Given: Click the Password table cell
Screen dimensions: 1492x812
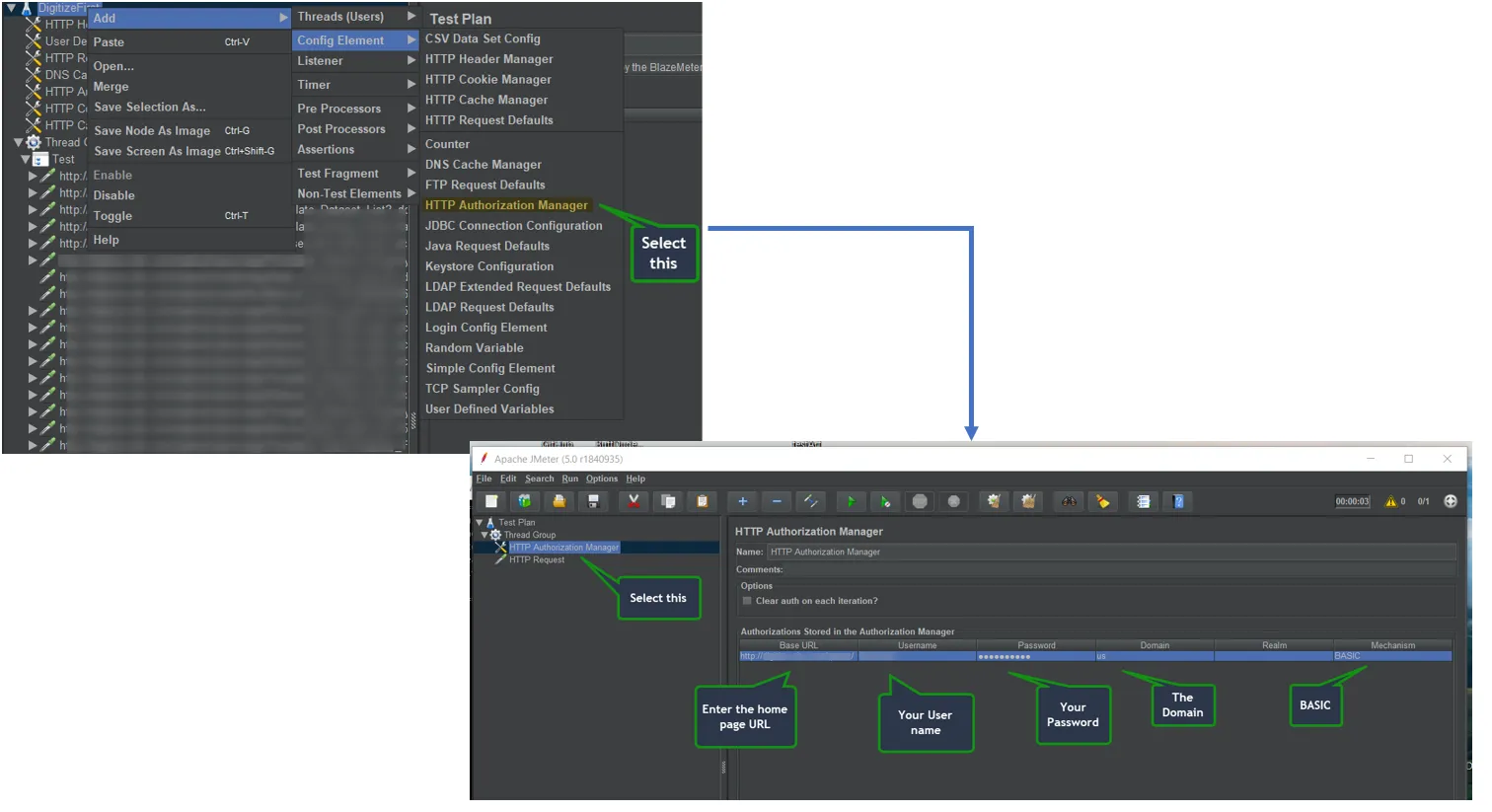Looking at the screenshot, I should [x=1035, y=656].
